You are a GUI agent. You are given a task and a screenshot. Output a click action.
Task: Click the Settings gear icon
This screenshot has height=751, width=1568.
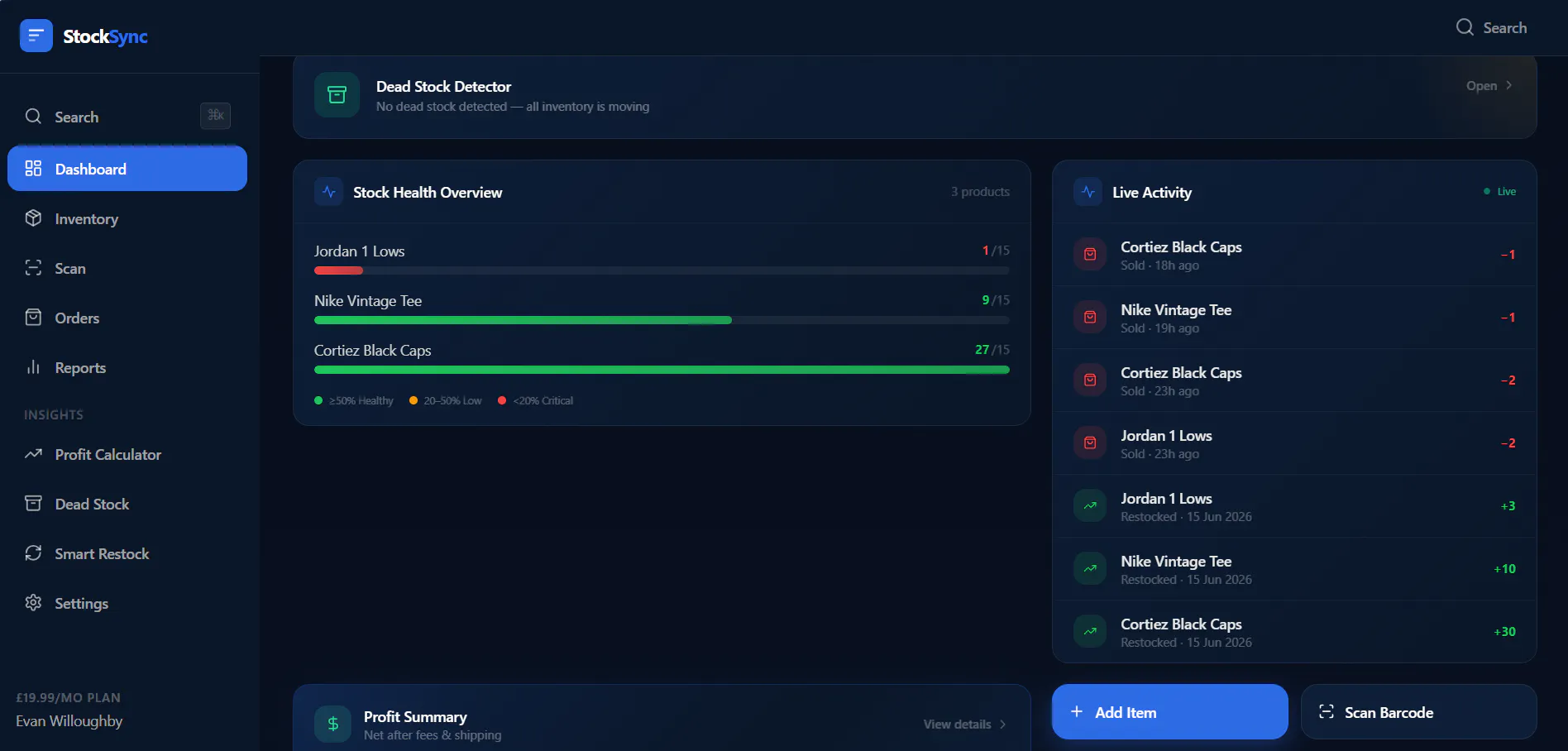tap(33, 603)
